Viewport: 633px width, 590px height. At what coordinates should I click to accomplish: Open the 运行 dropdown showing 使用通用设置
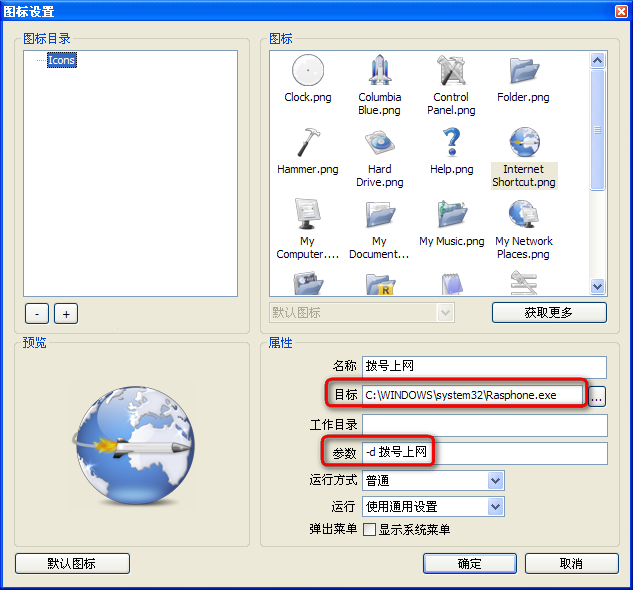coord(433,506)
